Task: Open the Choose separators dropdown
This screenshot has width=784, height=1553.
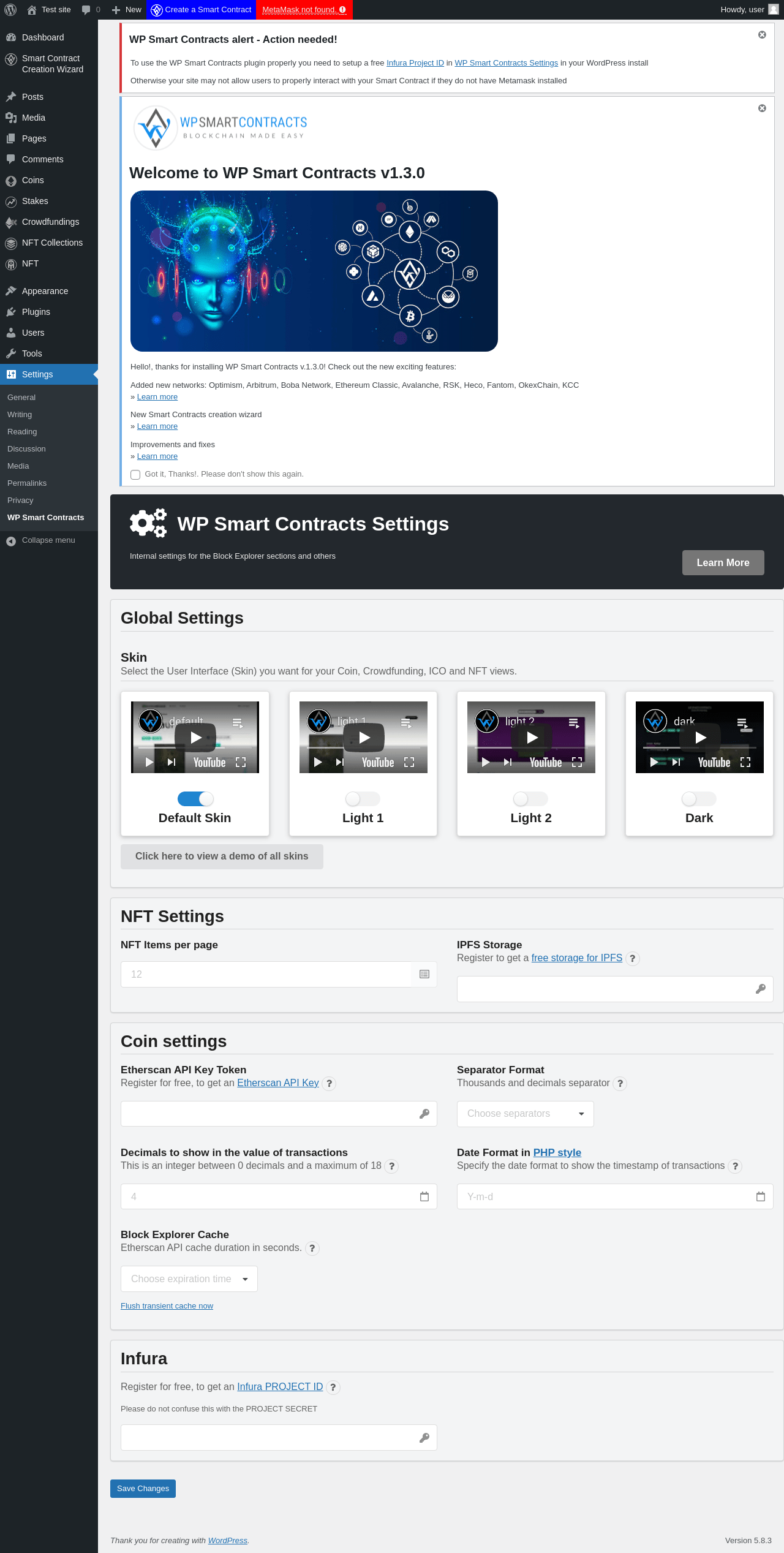Action: click(526, 1114)
